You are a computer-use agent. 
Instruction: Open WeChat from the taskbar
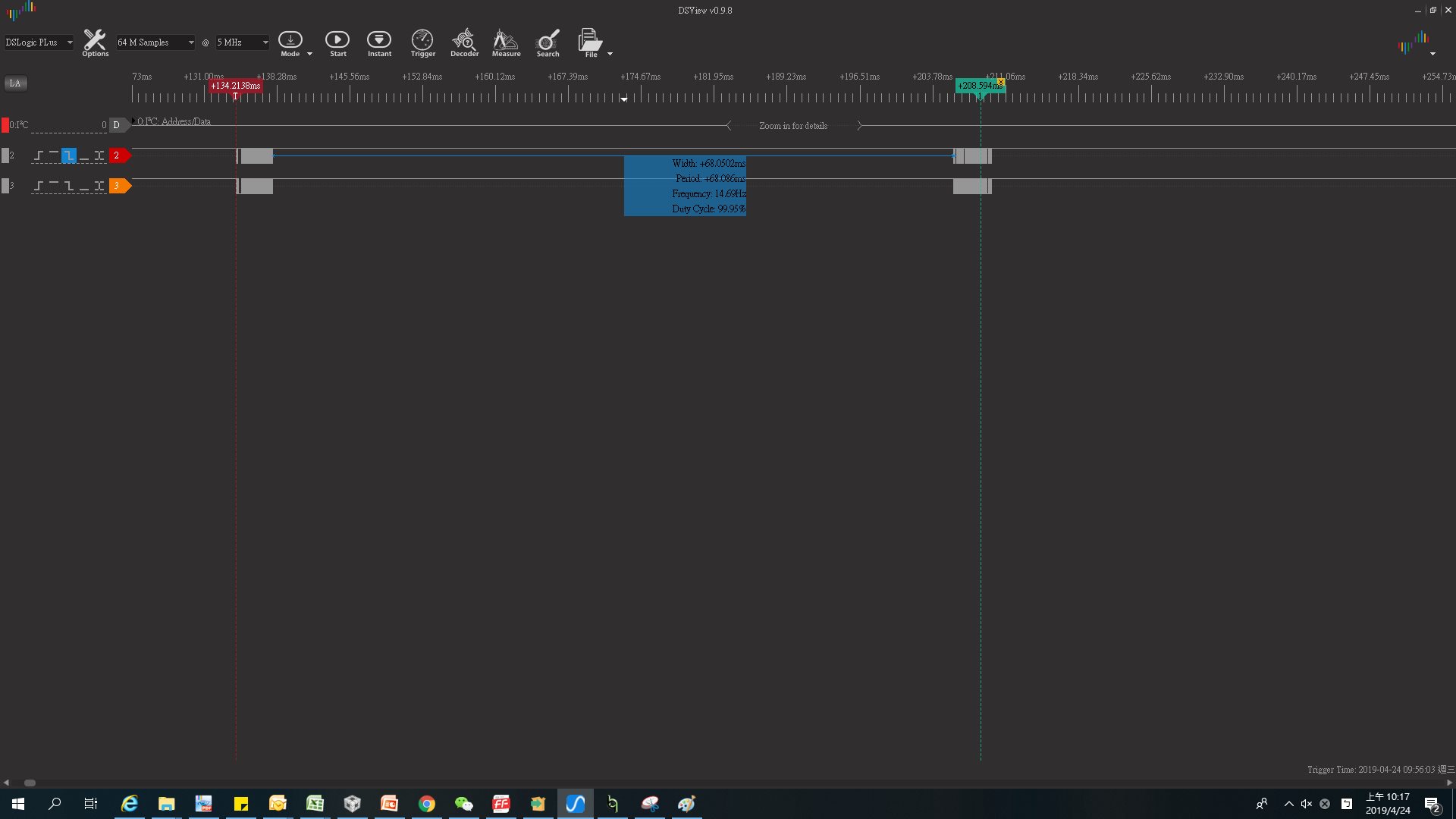click(x=463, y=804)
